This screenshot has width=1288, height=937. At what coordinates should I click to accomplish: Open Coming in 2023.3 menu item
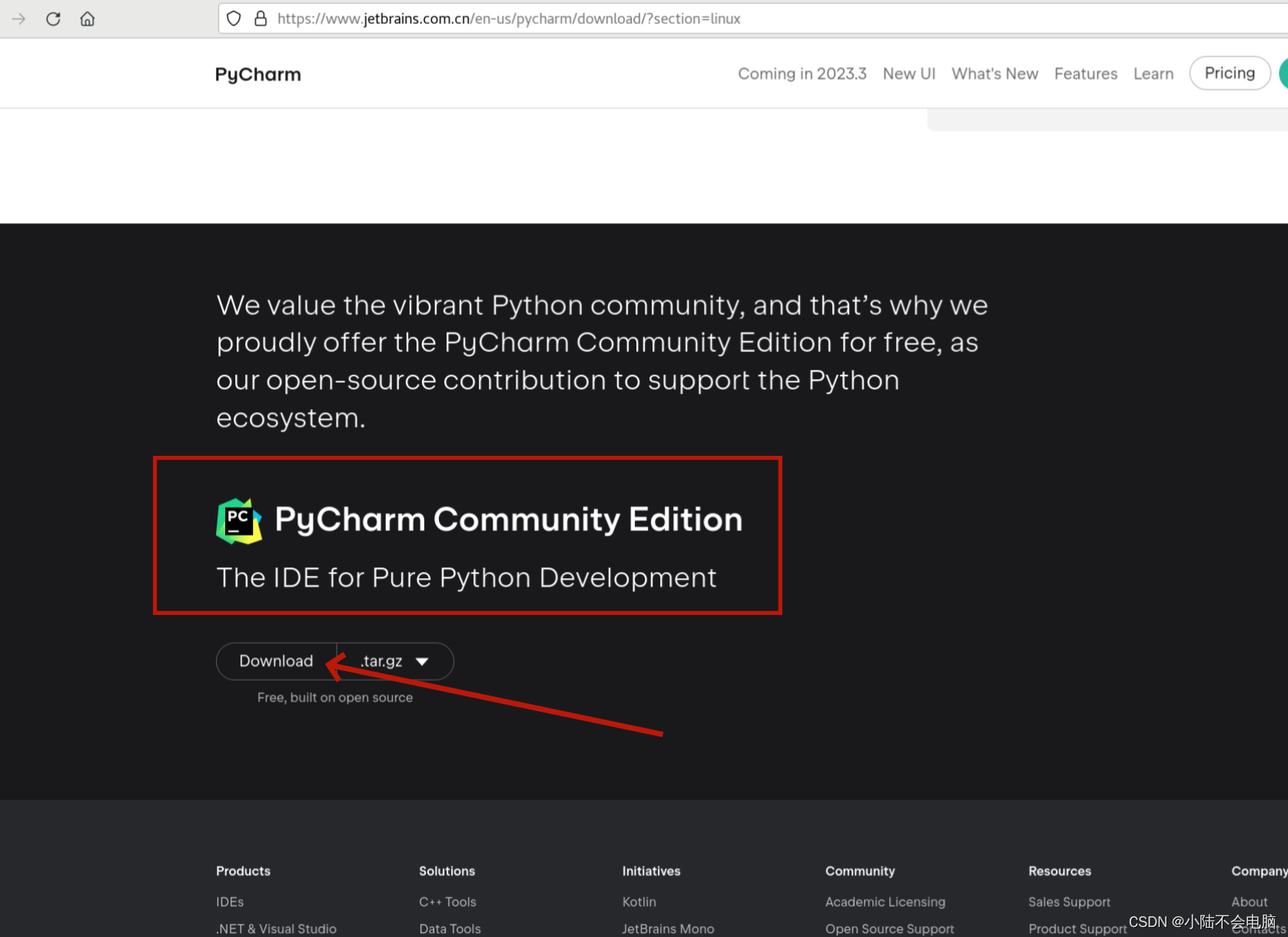coord(802,74)
